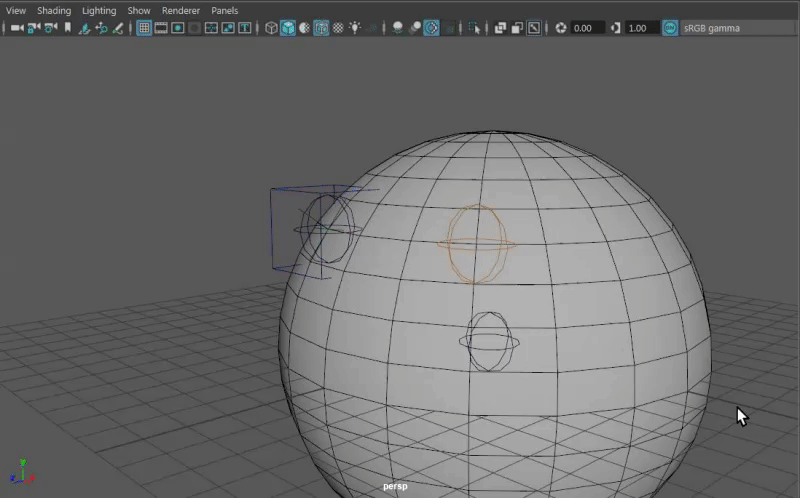Click the XYZ axis orientation gizmo
Screen dimensions: 800x498
[22, 471]
